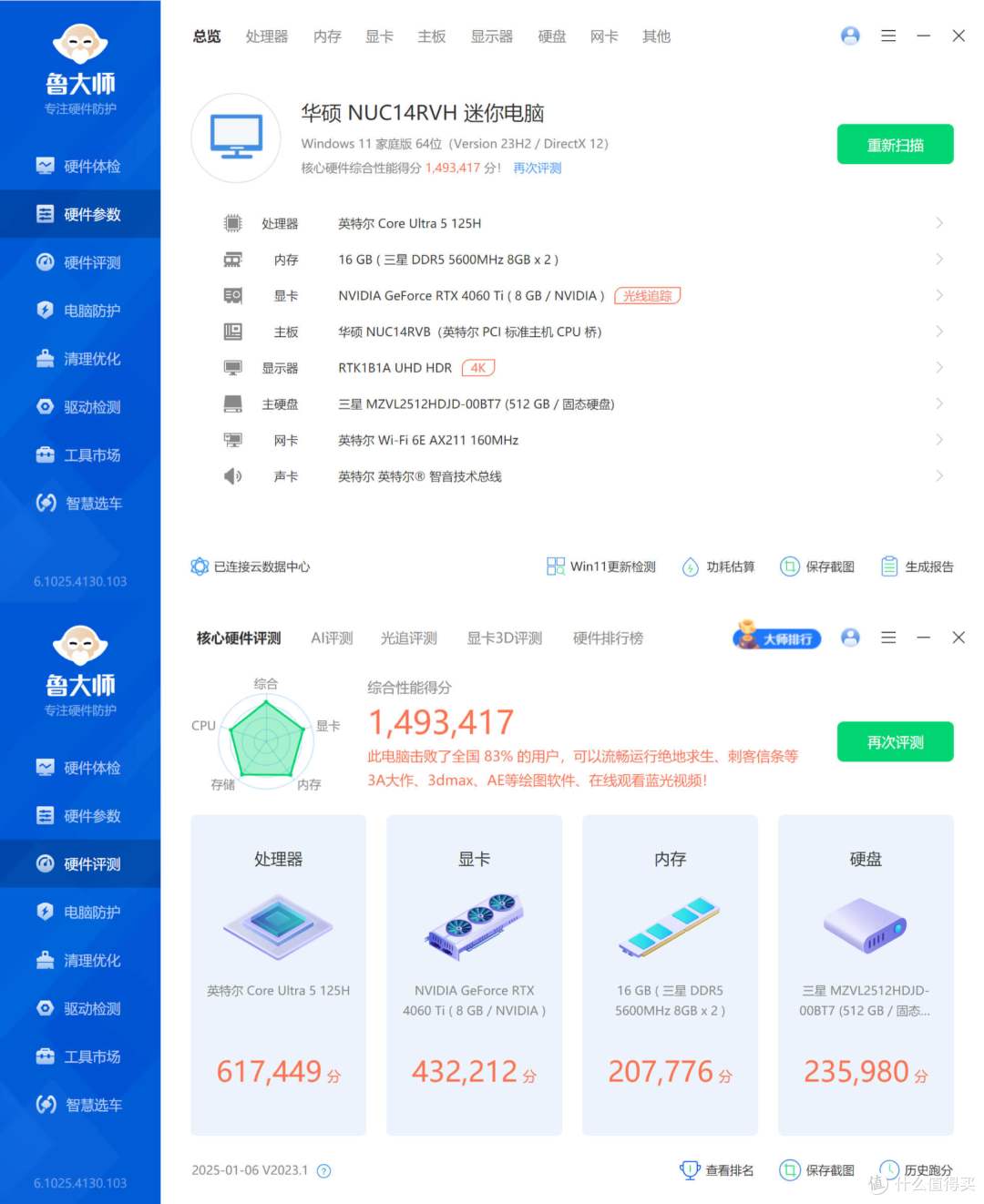Switch to the 主板 tab in top bar
The width and height of the screenshot is (984, 1204).
[432, 36]
